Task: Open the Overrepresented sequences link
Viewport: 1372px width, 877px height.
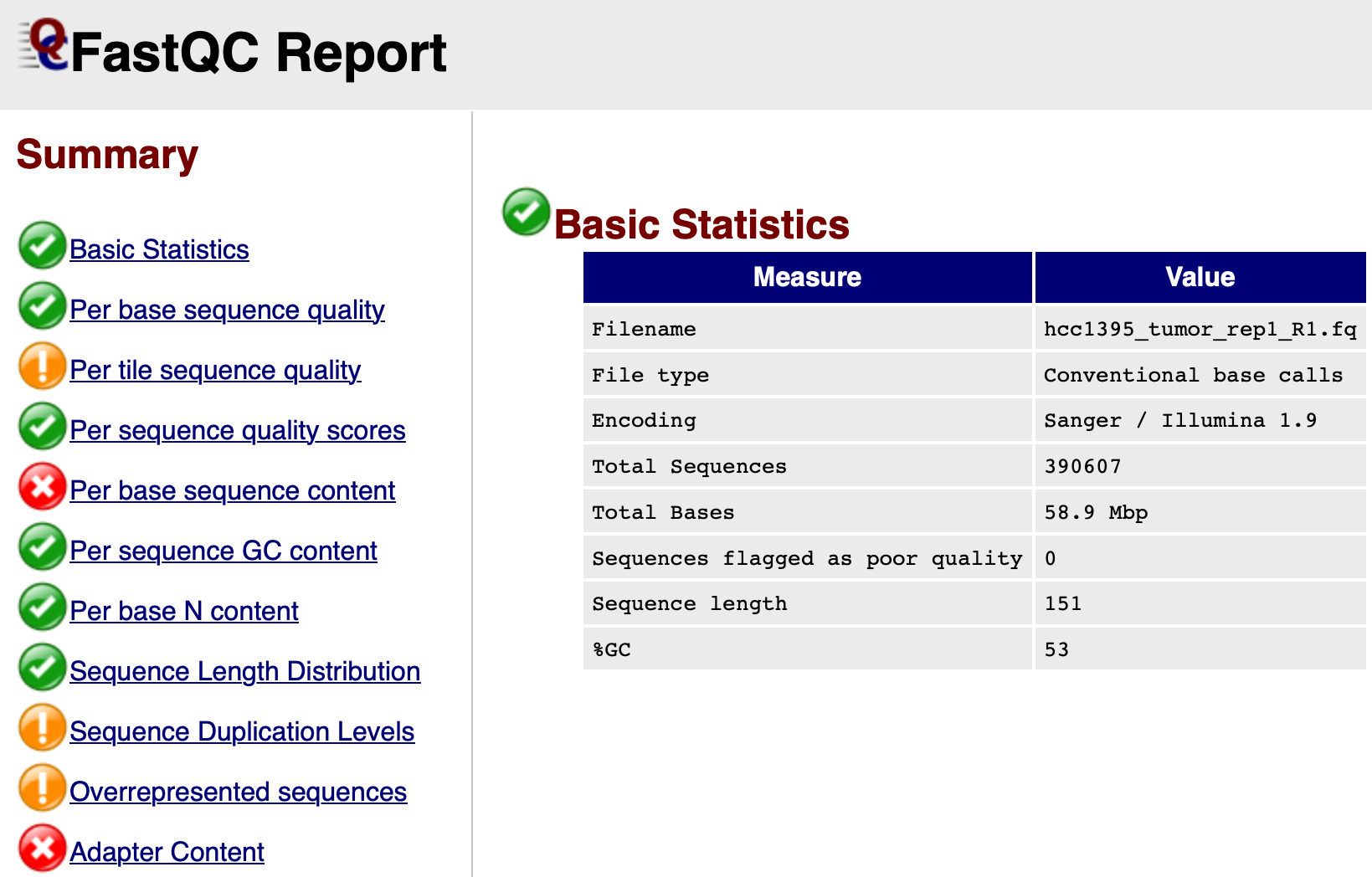Action: click(x=238, y=792)
